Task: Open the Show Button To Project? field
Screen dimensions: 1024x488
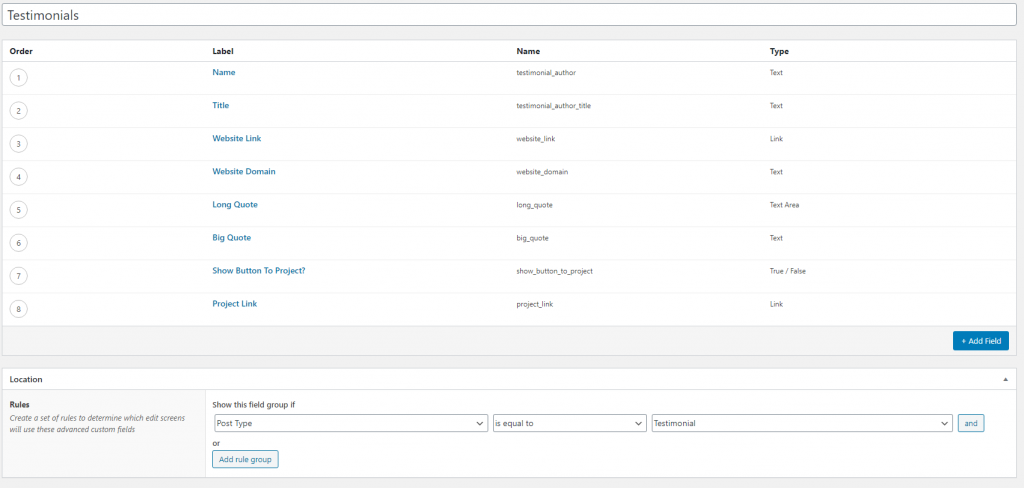Action: point(259,270)
